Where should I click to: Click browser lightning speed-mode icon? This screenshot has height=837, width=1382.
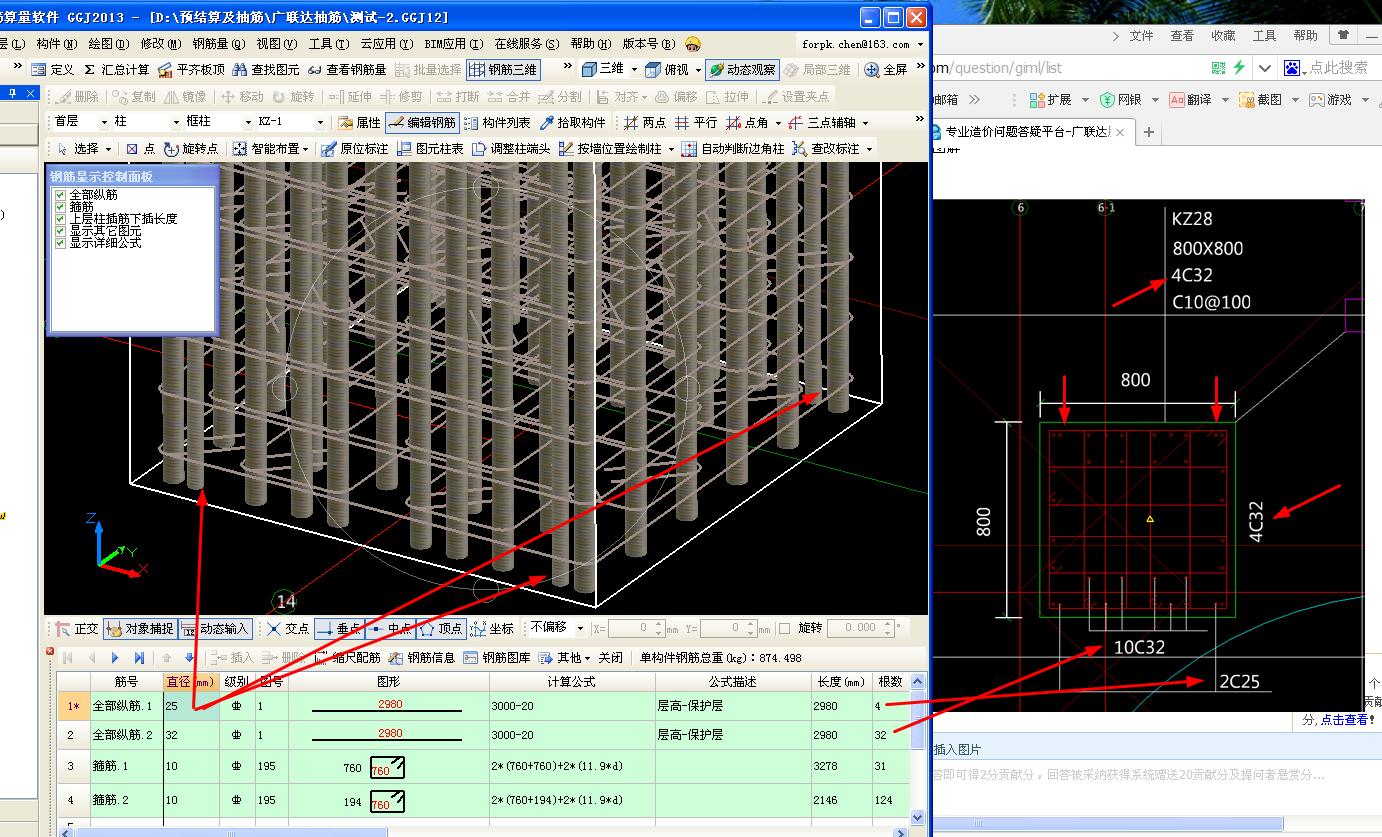pyautogui.click(x=1239, y=68)
